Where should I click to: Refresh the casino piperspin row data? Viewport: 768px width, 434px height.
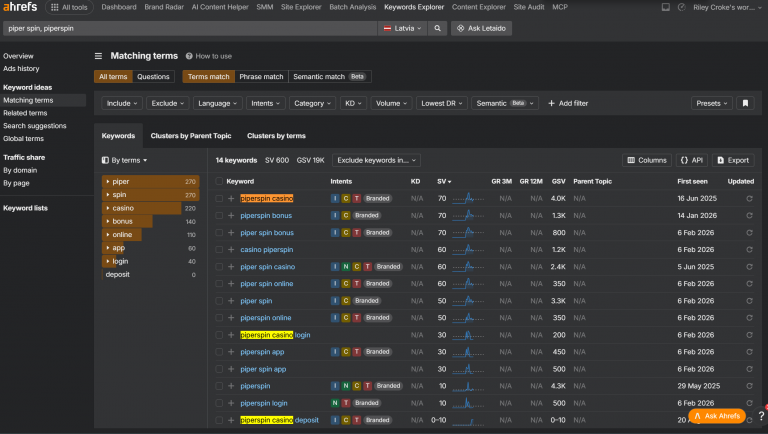tap(749, 249)
